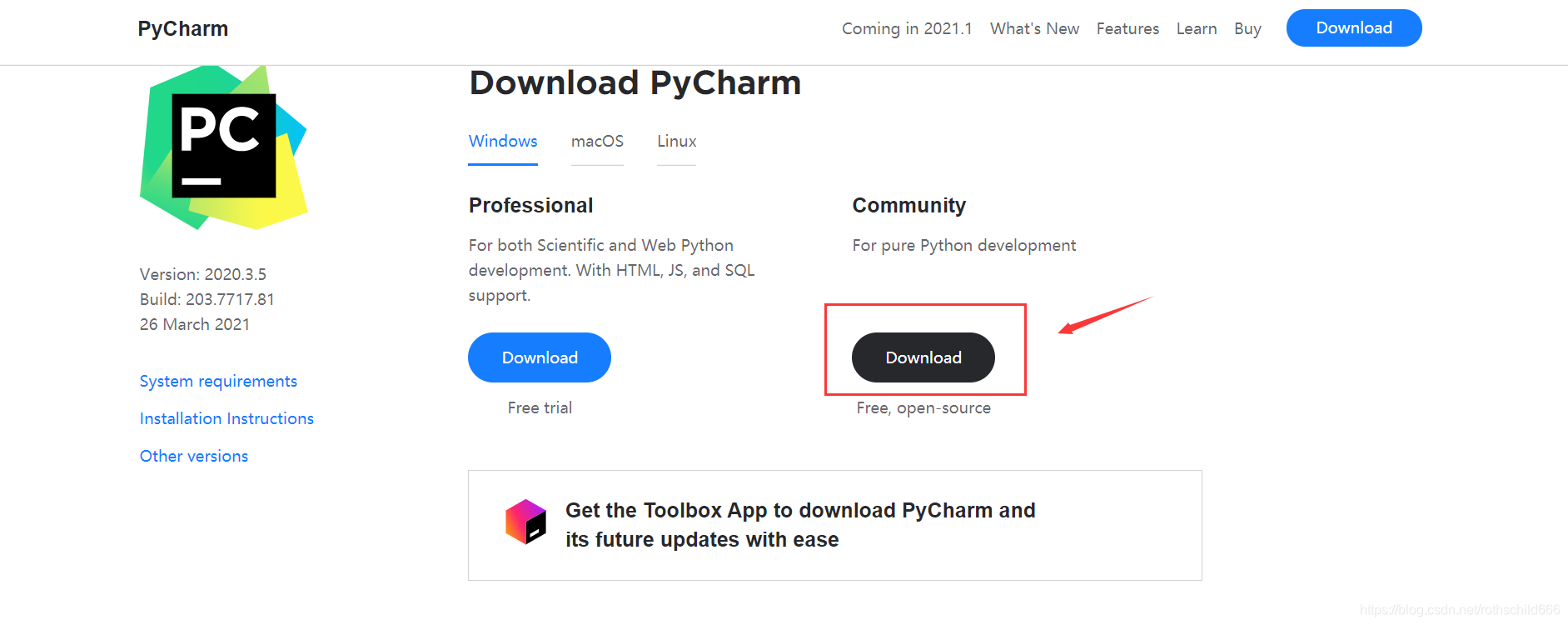Switch to the macOS tab
The image size is (1568, 625).
(x=597, y=142)
